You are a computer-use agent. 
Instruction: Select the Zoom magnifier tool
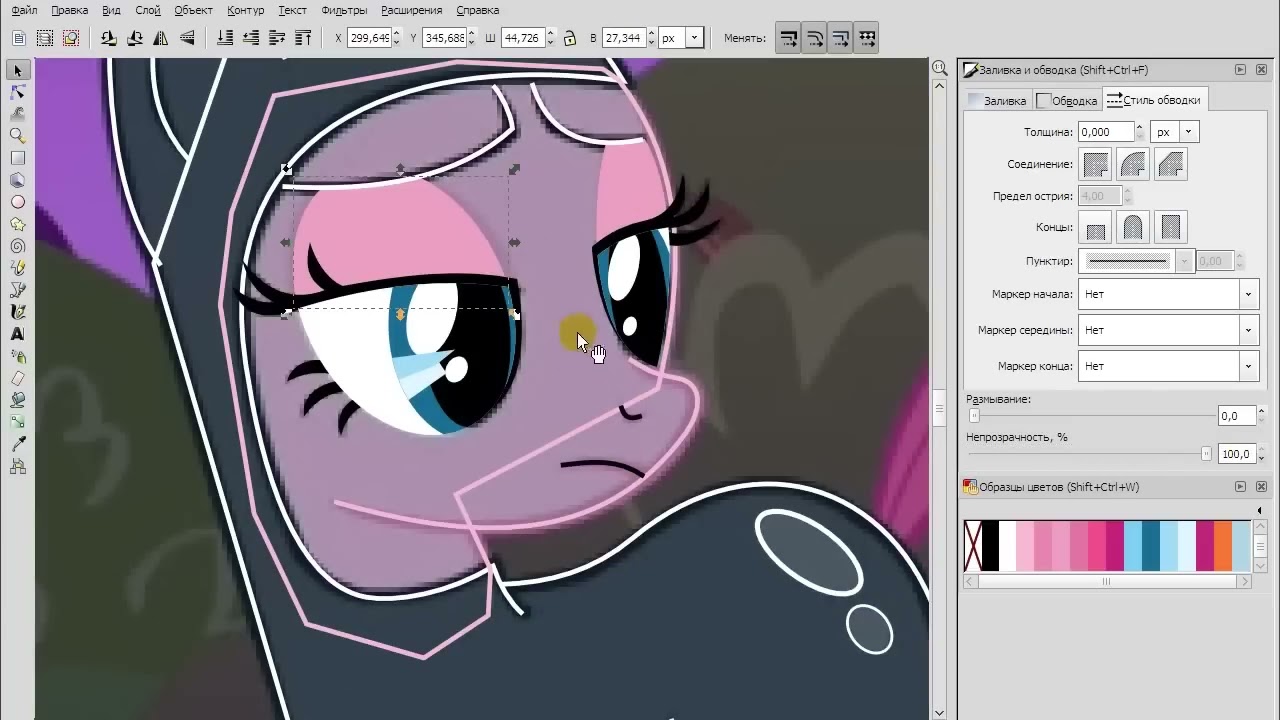(17, 136)
